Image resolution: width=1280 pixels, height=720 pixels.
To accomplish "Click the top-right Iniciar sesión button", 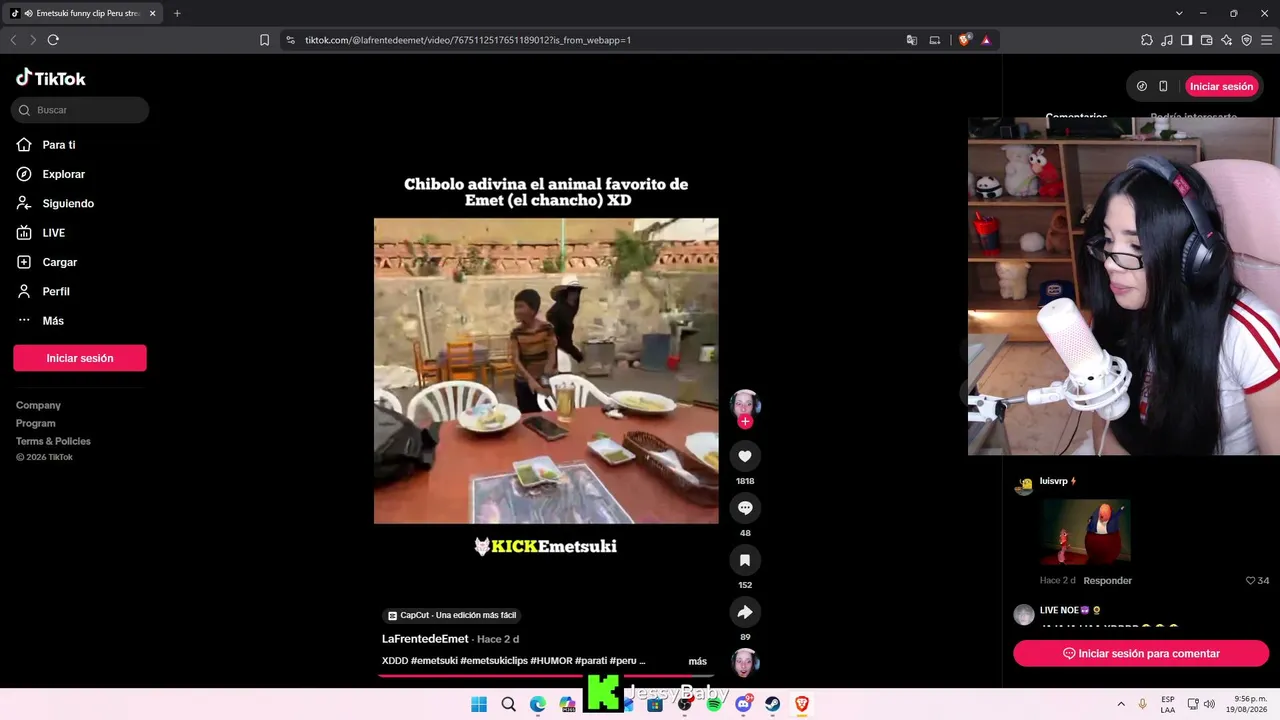I will [1221, 86].
